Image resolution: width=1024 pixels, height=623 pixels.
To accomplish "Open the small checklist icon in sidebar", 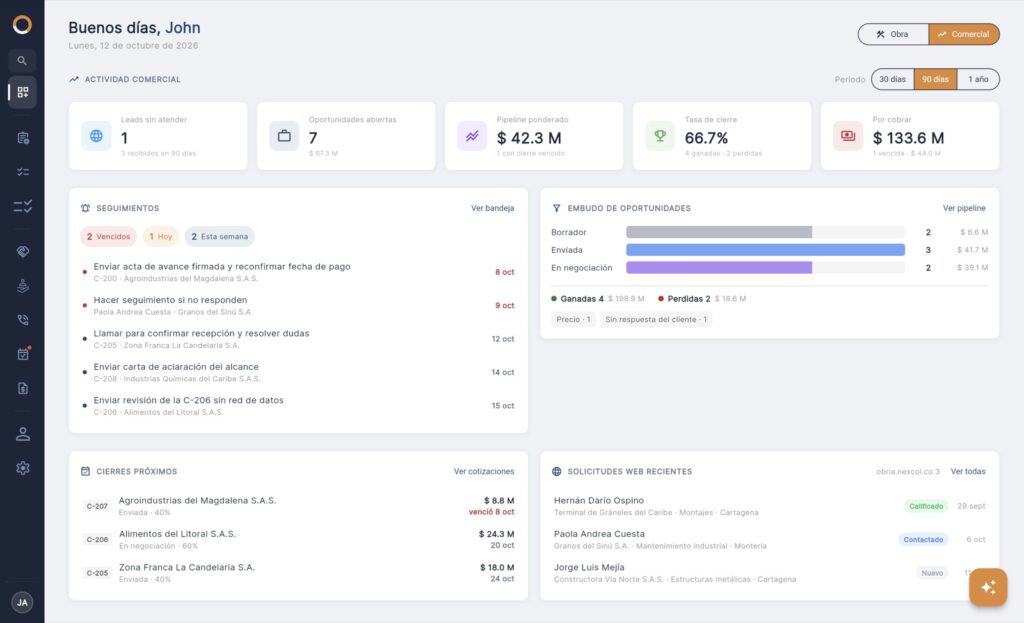I will [23, 172].
